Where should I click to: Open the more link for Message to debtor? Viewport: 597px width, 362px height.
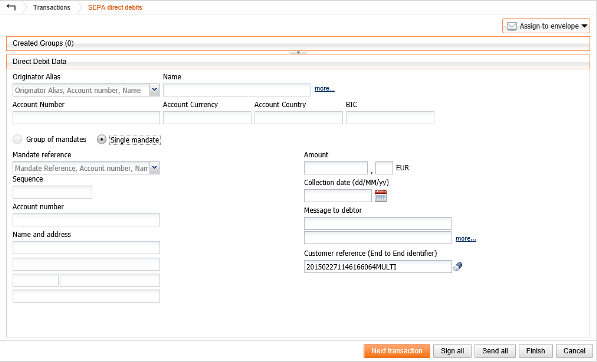click(466, 238)
